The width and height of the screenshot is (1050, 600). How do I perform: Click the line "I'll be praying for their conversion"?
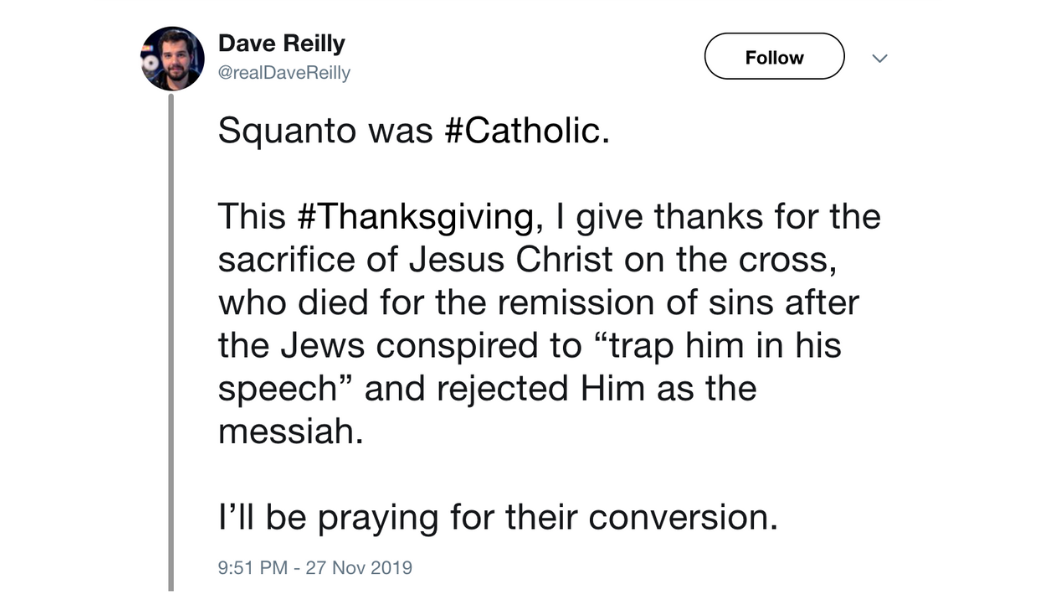pyautogui.click(x=497, y=517)
